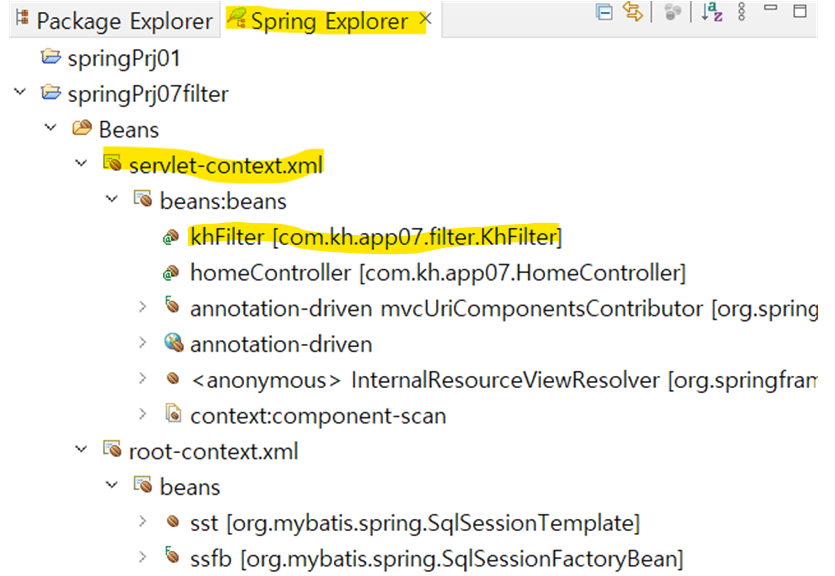Collapse the servlet-context.xml node

click(x=81, y=163)
